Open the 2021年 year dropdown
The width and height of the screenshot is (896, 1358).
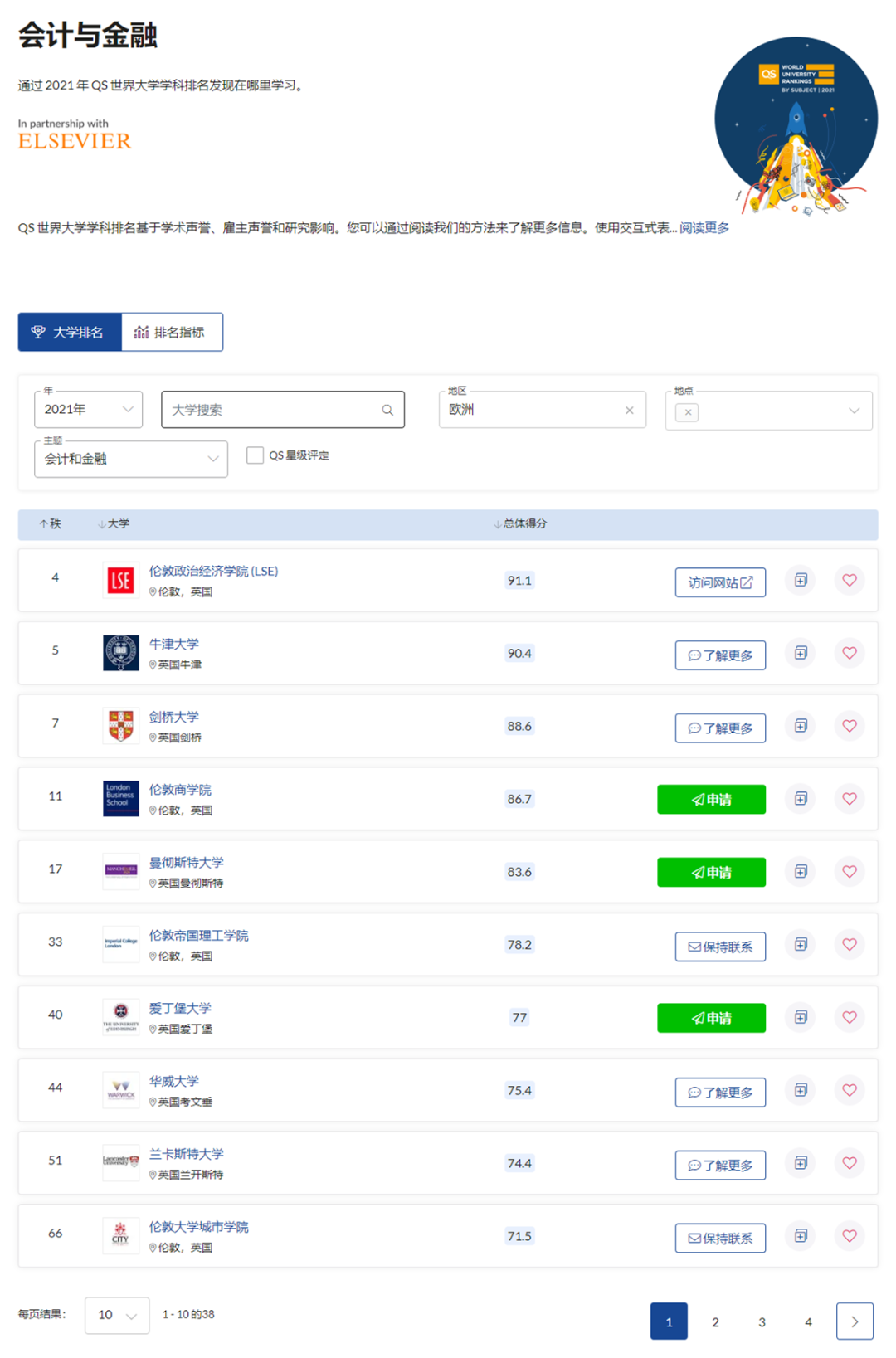pyautogui.click(x=88, y=409)
